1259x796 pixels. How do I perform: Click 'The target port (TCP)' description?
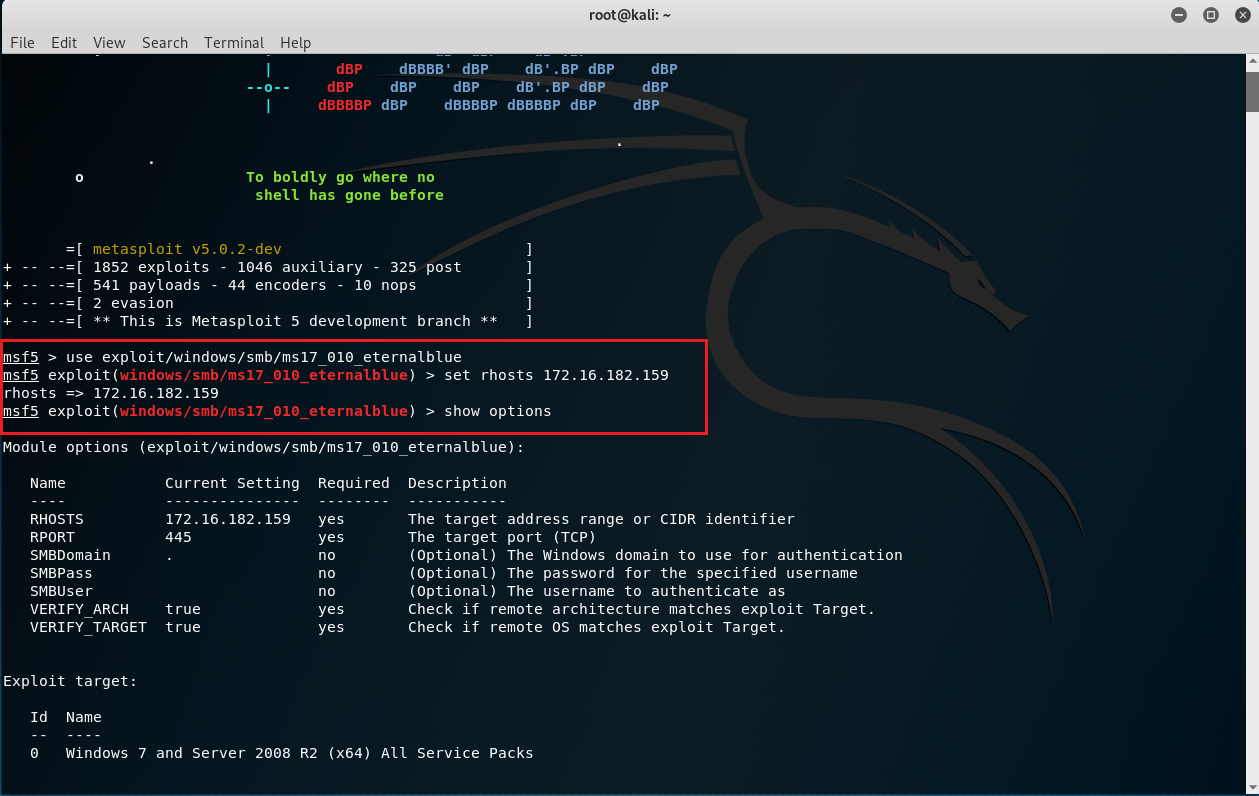pos(502,537)
